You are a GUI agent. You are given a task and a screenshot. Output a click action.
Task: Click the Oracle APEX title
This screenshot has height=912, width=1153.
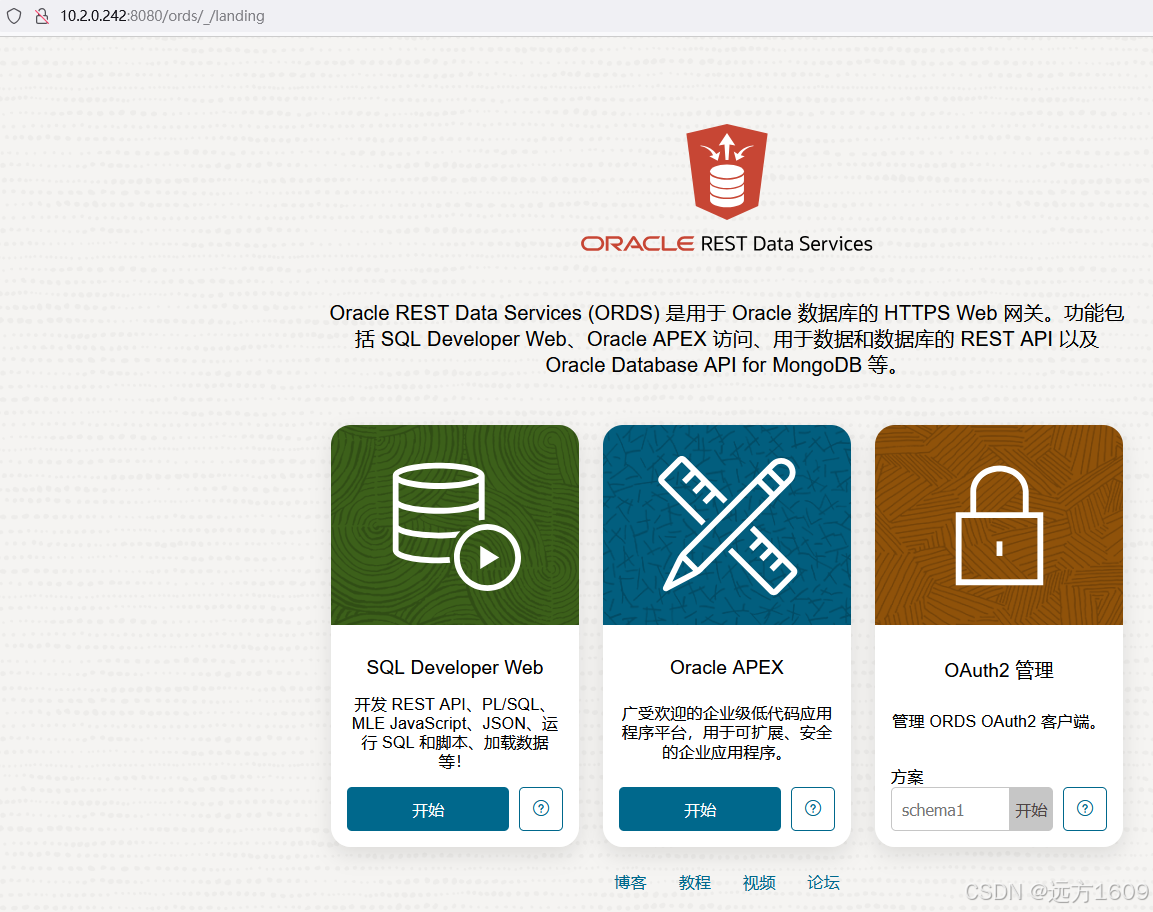pyautogui.click(x=727, y=667)
